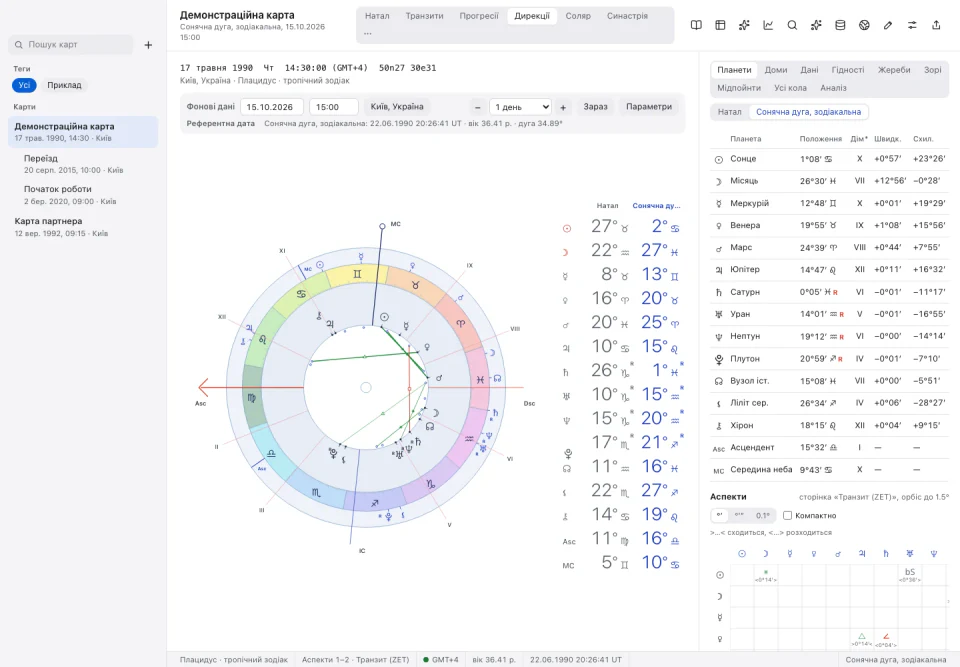Click the Зараз button
Viewport: 960px width, 667px height.
click(x=595, y=107)
